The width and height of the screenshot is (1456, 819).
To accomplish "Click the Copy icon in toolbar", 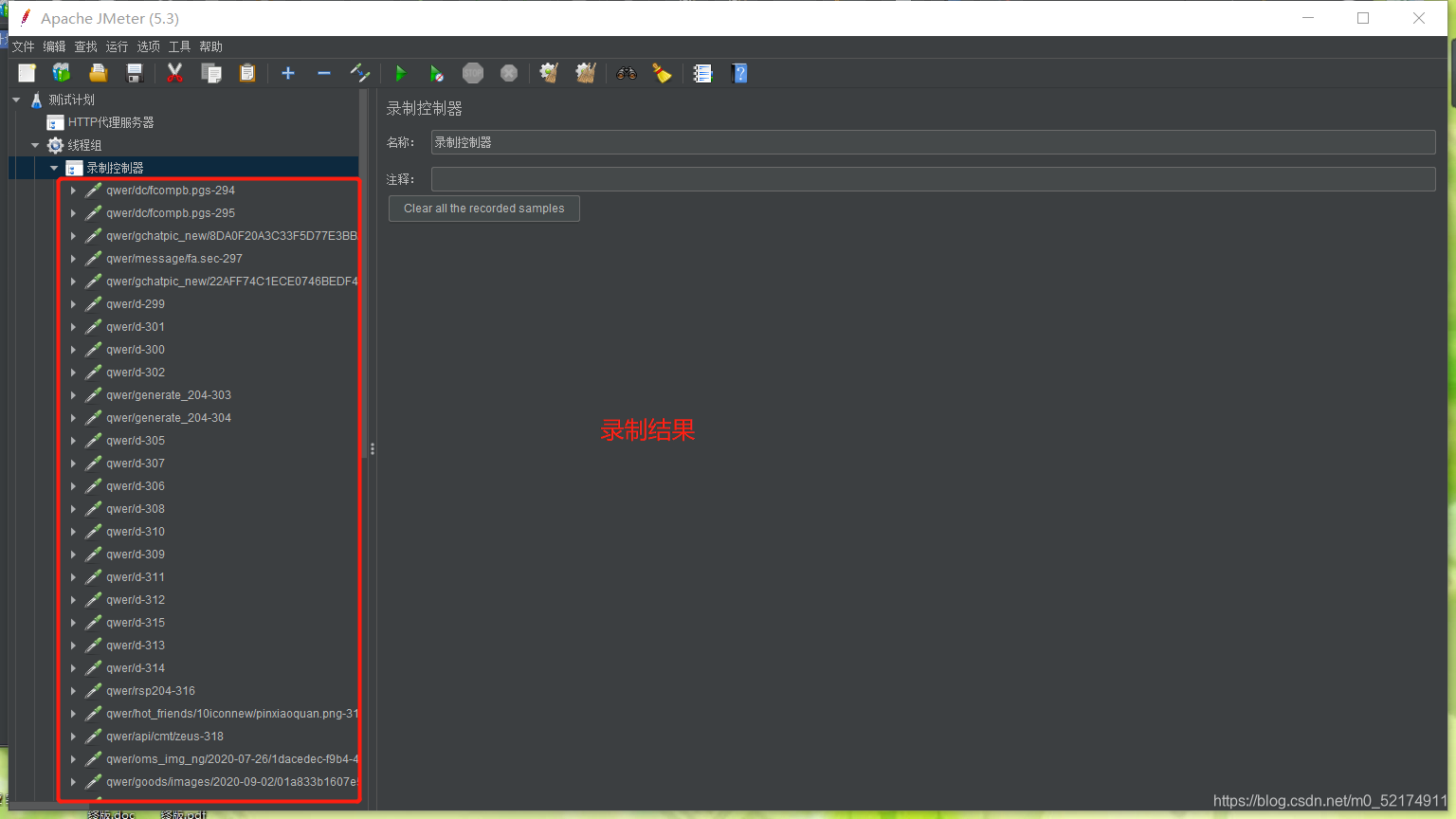I will click(210, 73).
